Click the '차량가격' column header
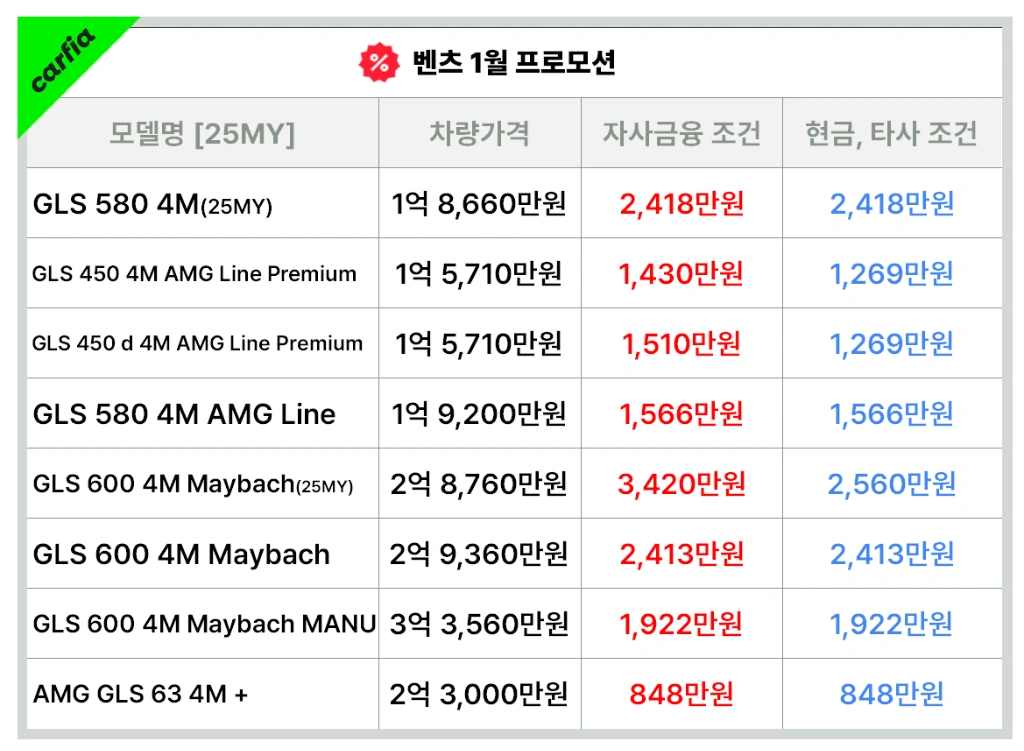Viewport: 1024px width, 751px height. (x=479, y=133)
